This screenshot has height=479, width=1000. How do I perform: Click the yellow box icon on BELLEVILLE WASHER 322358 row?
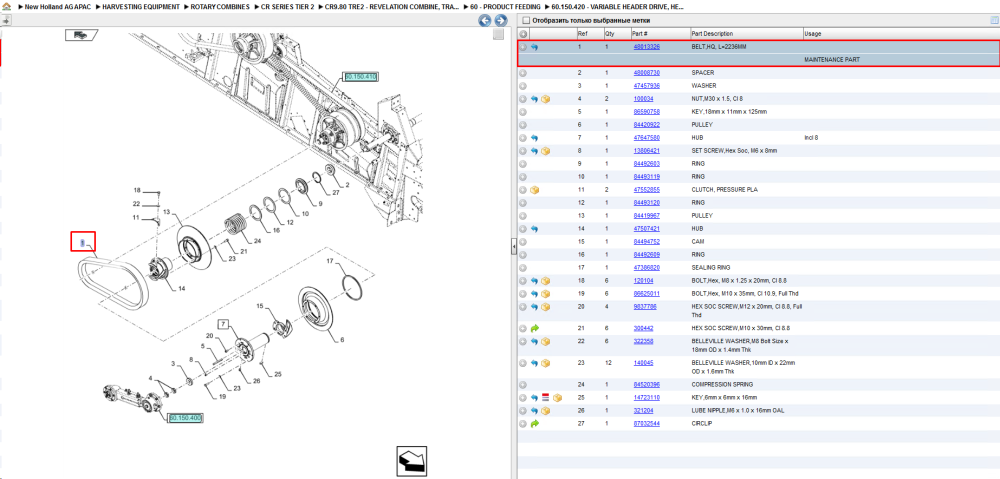(545, 341)
